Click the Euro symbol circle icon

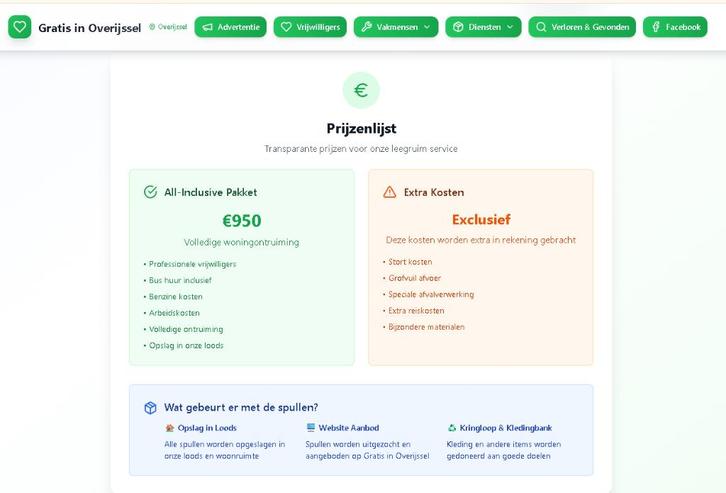pyautogui.click(x=361, y=90)
